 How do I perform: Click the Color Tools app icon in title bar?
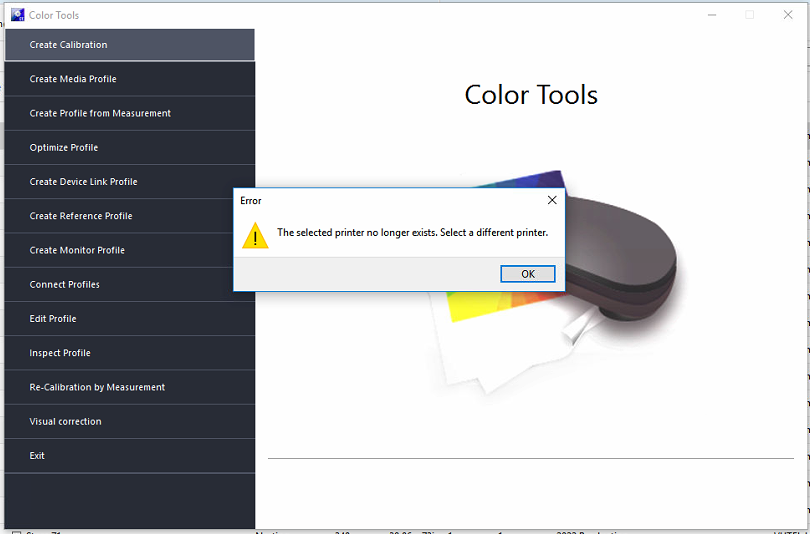tap(18, 15)
